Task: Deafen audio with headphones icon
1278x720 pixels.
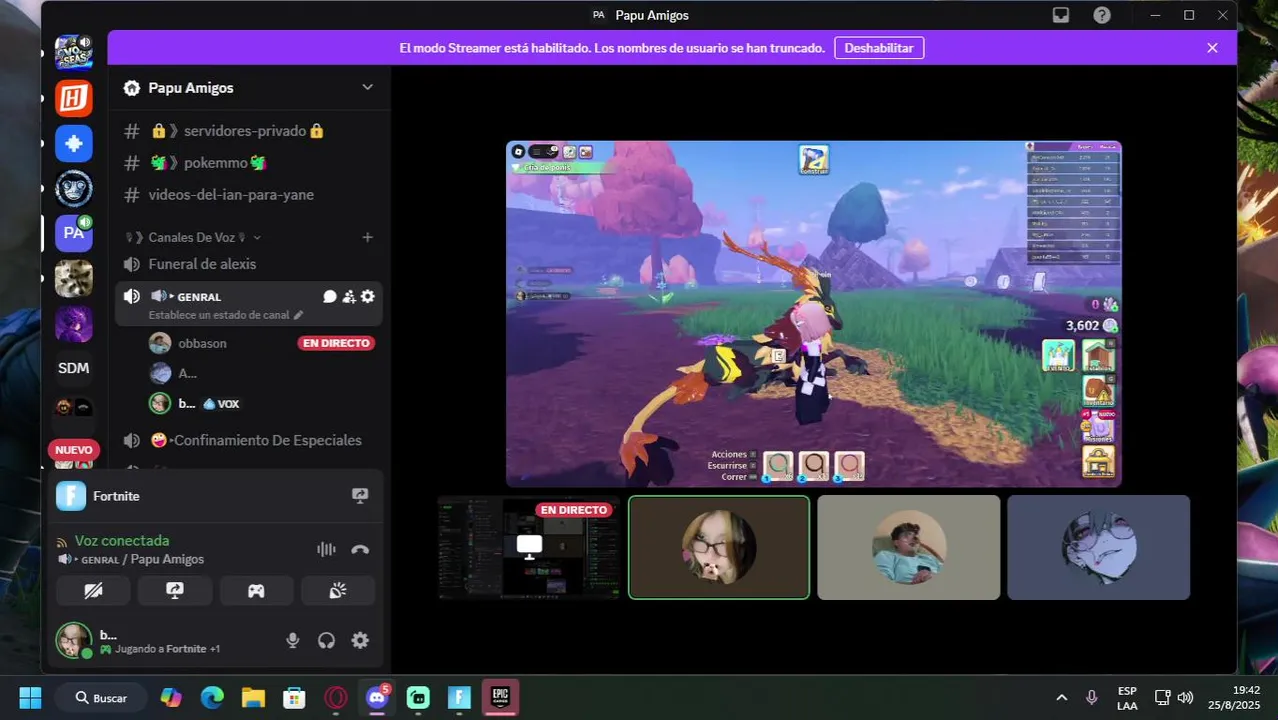Action: 326,641
